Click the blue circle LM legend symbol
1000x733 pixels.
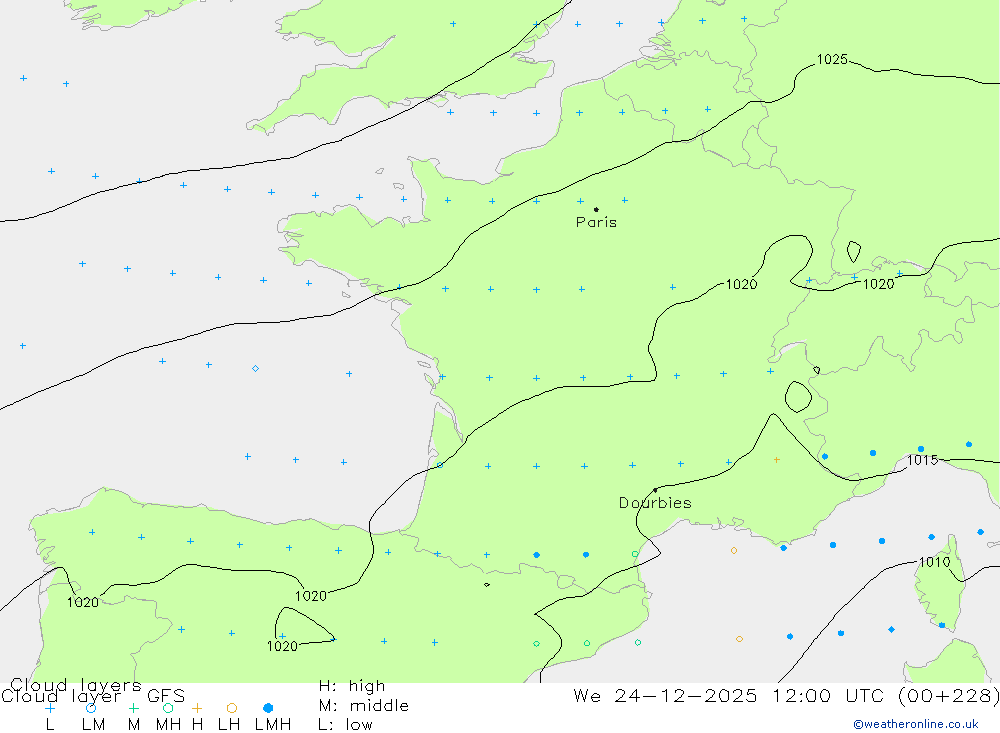click(91, 708)
